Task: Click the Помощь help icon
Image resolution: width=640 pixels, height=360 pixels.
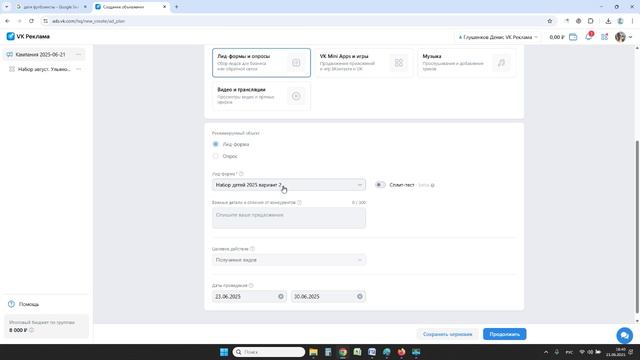Action: pos(11,304)
